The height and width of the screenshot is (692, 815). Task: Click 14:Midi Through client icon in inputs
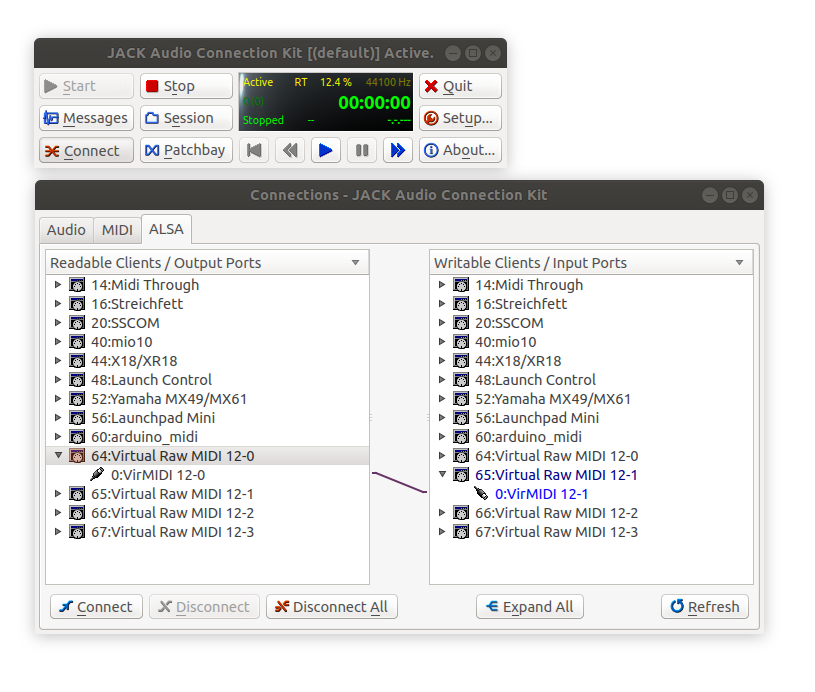point(461,284)
